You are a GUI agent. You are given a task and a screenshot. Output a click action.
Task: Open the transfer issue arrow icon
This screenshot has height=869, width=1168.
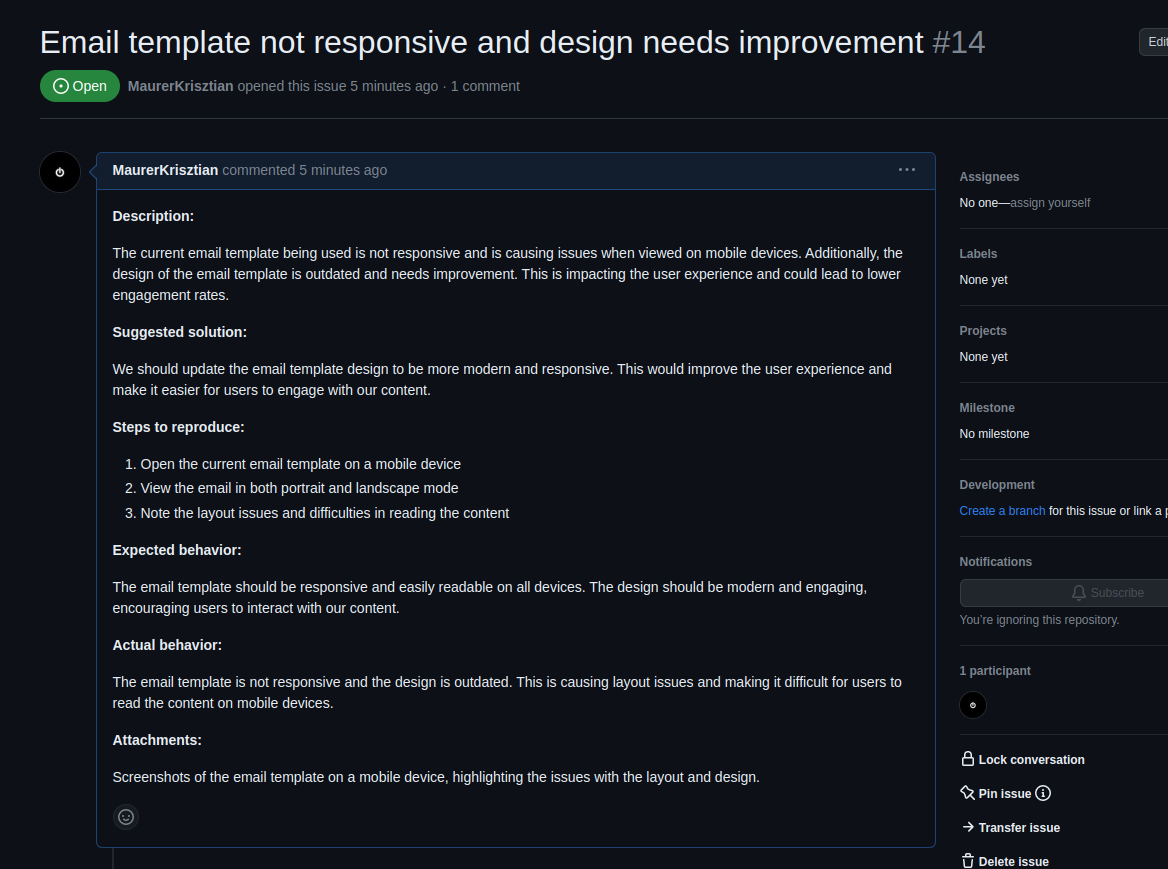coord(967,827)
